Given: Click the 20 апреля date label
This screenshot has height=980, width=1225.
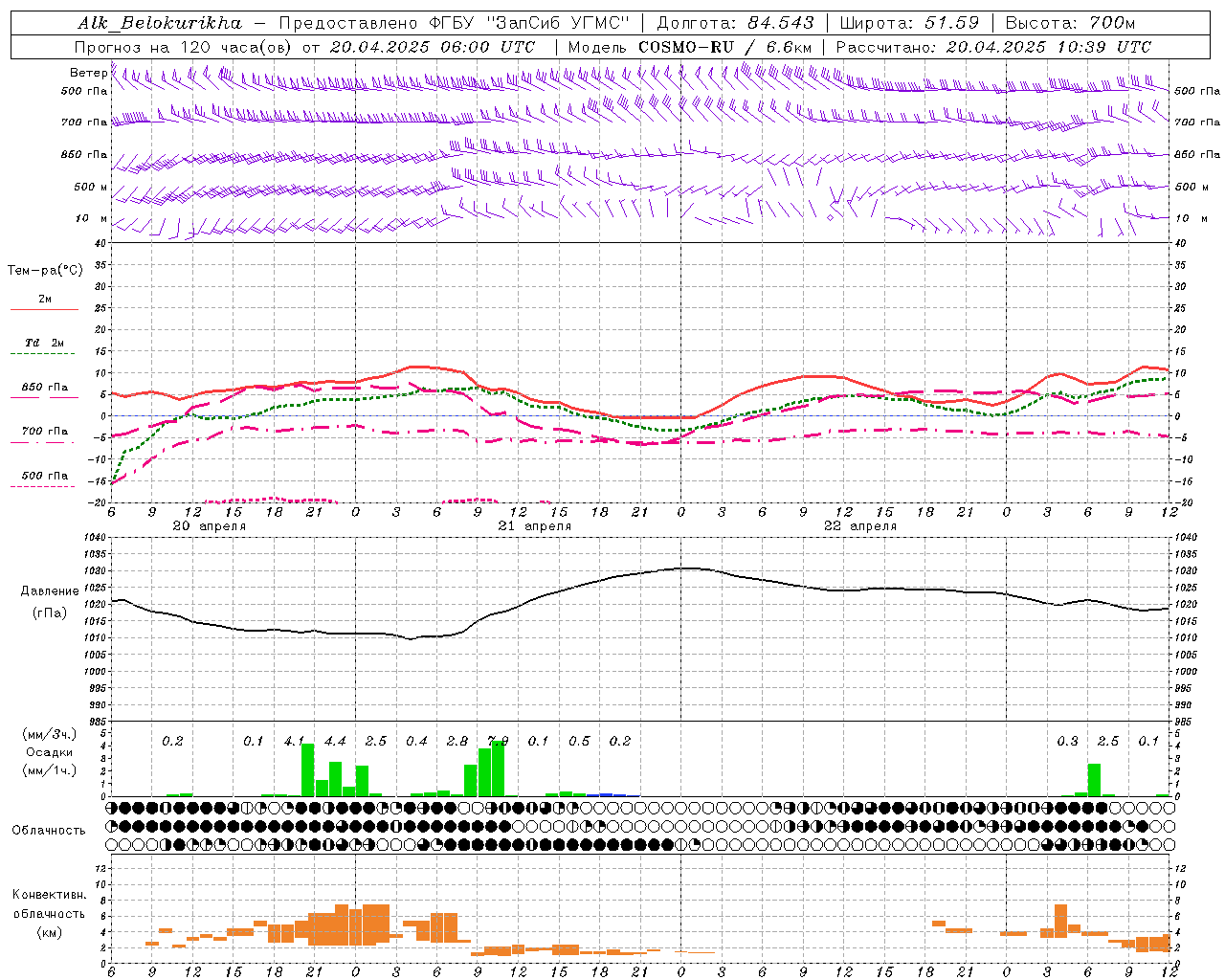Looking at the screenshot, I should click(x=210, y=526).
